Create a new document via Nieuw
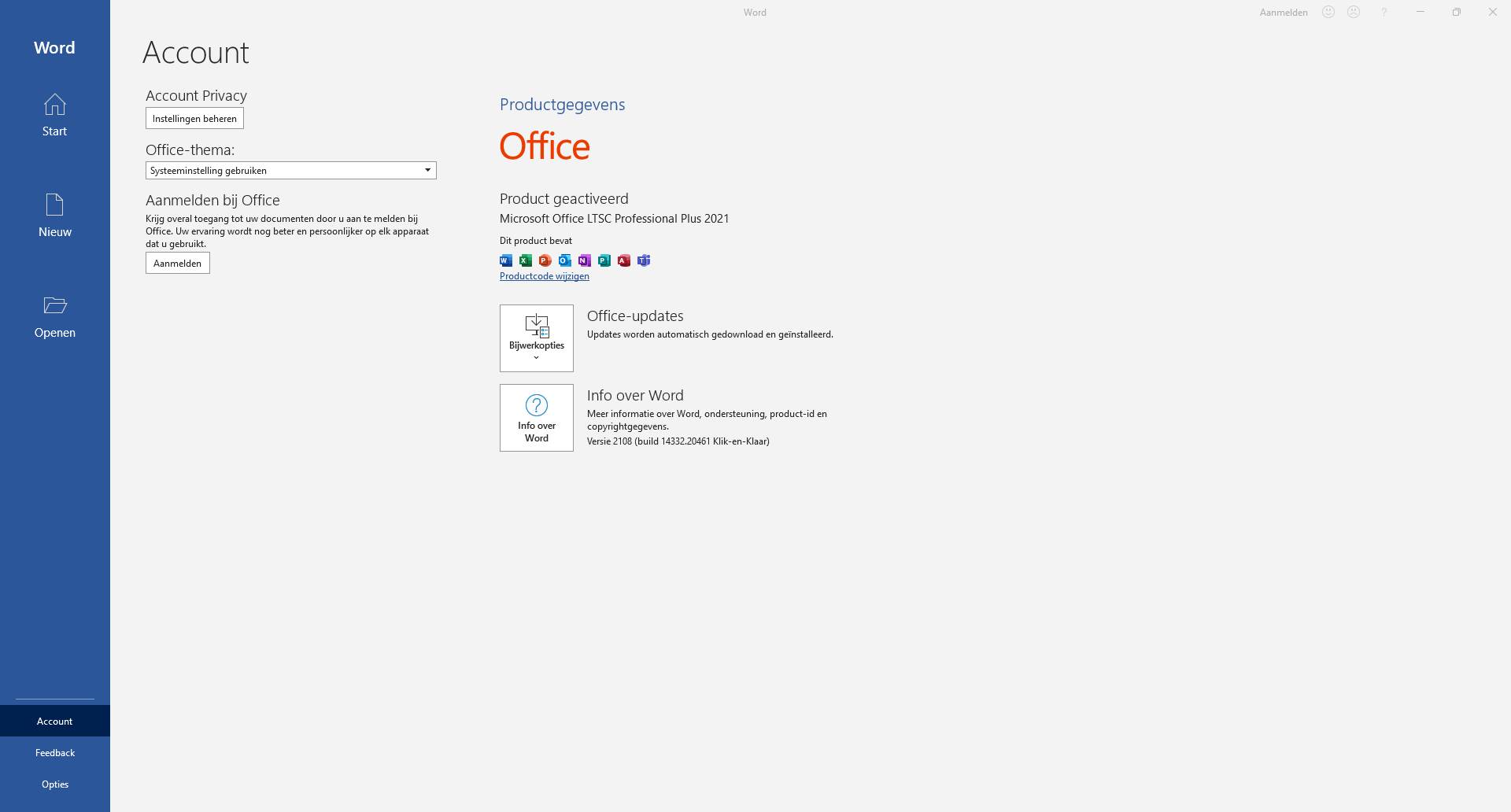 point(54,216)
